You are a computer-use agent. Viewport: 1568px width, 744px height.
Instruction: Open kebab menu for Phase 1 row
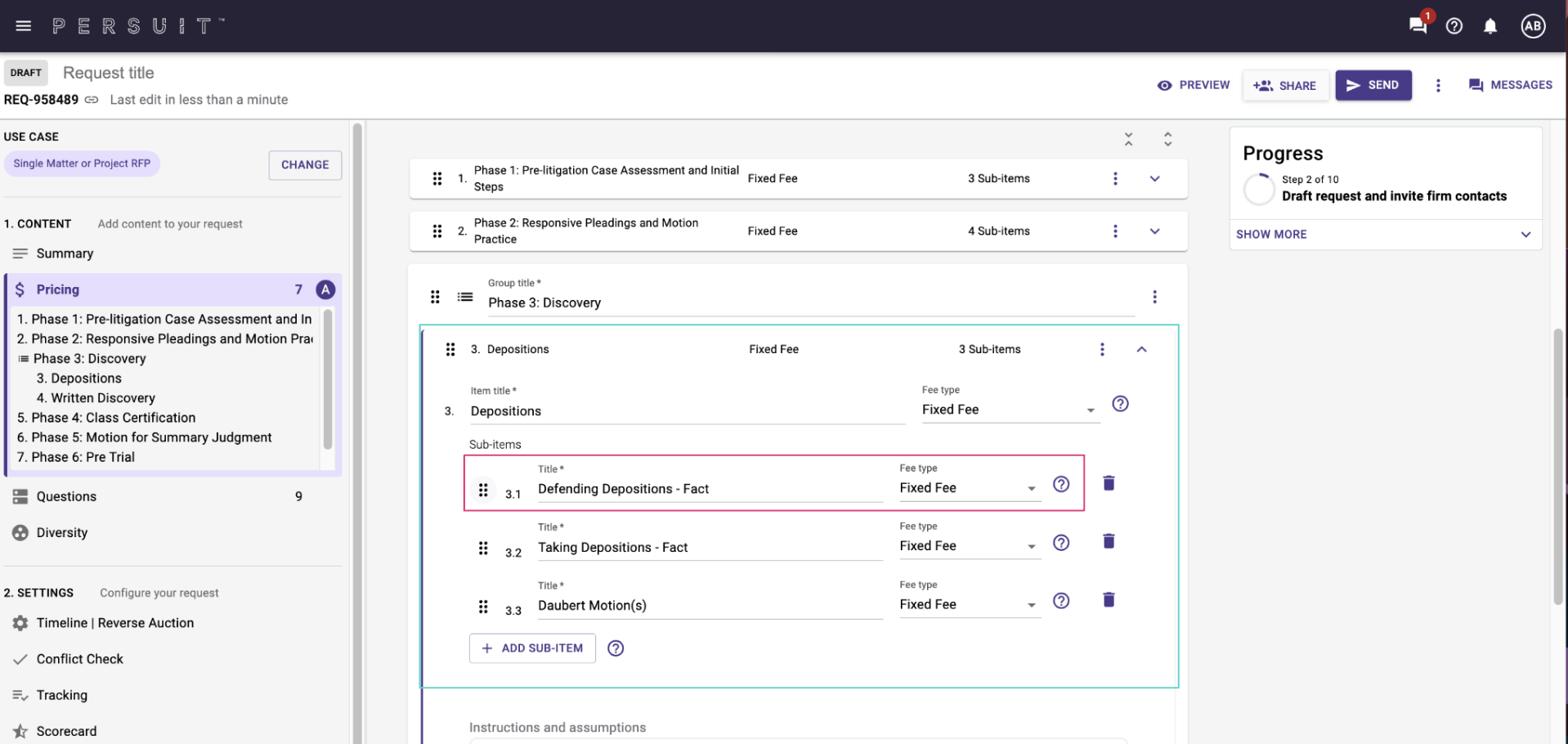point(1115,178)
